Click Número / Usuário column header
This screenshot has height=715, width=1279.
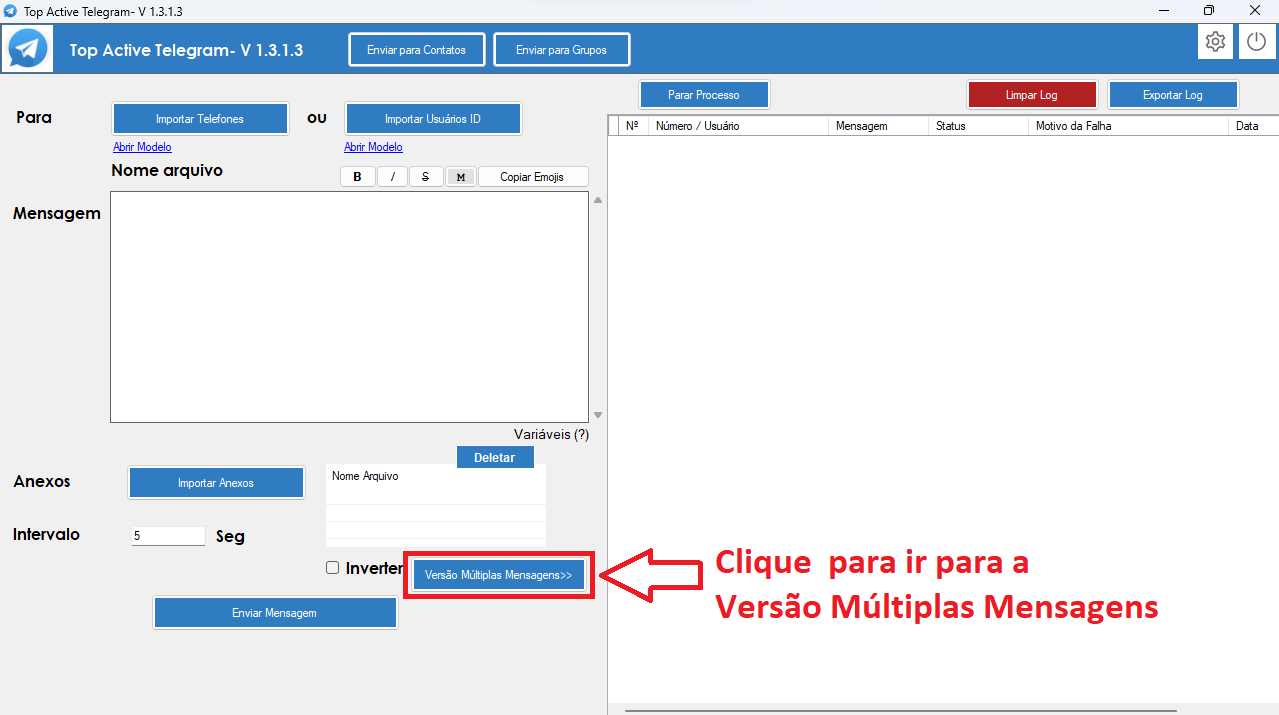click(738, 126)
